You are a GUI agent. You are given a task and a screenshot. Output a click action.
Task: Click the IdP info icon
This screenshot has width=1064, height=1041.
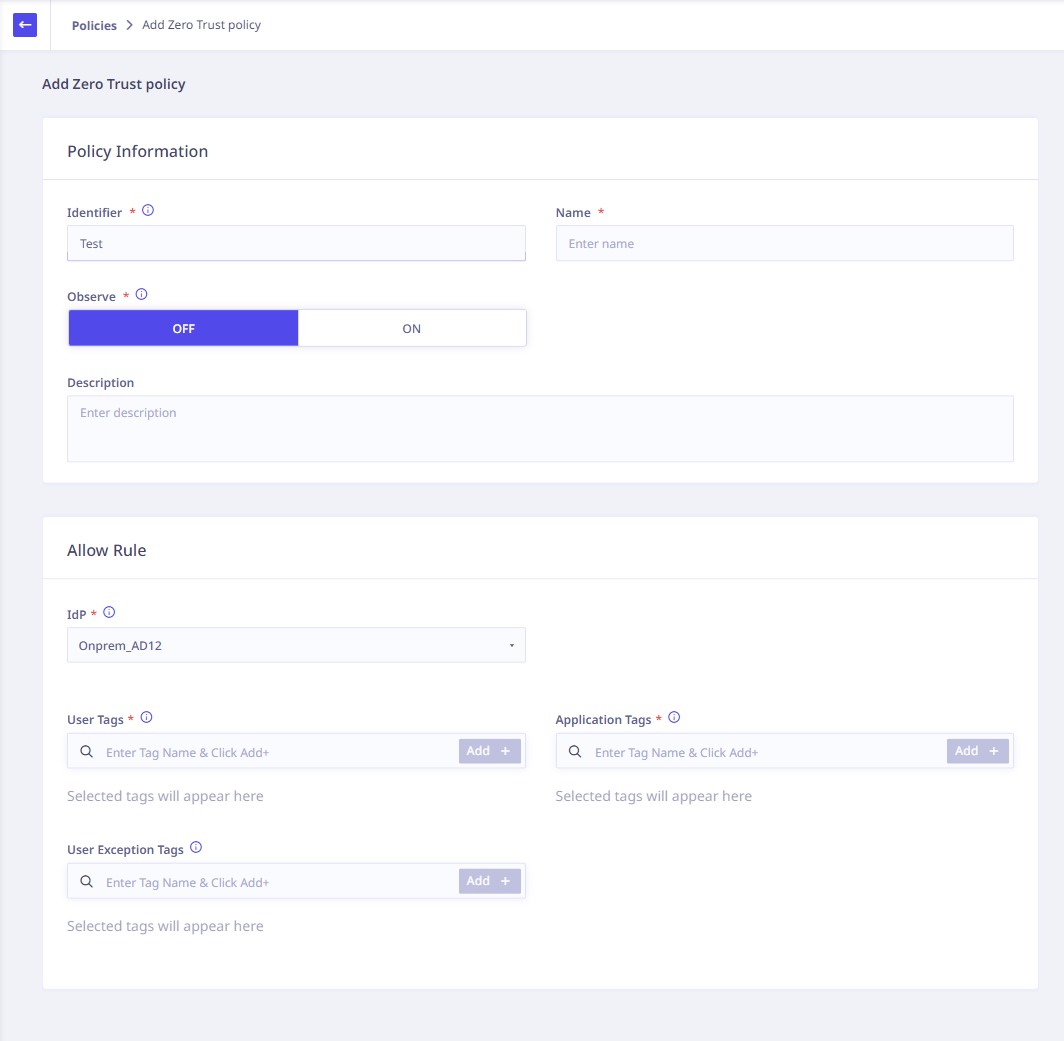pos(109,612)
